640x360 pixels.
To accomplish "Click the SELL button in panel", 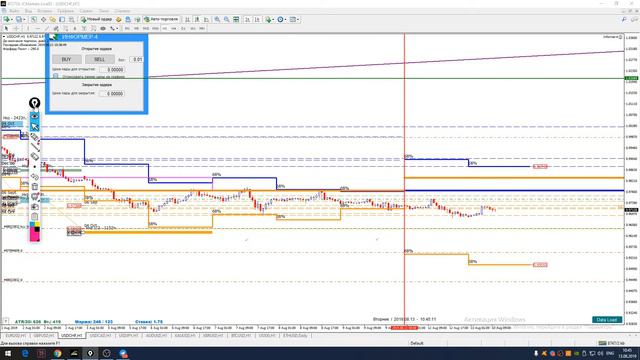I will 100,59.
